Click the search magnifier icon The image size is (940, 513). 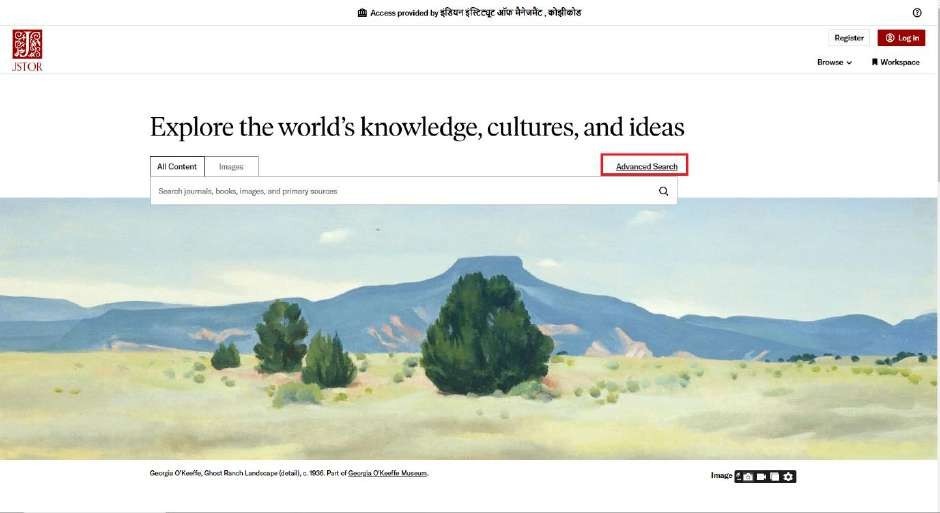663,191
